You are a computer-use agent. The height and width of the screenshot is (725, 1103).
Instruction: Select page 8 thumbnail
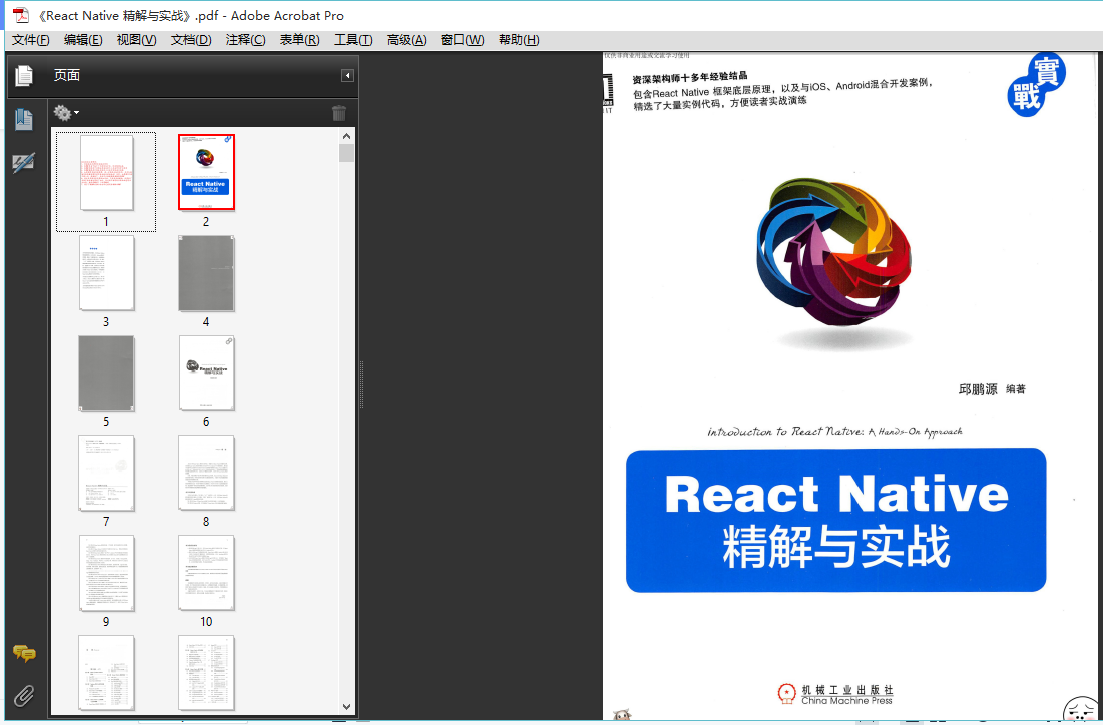(206, 473)
